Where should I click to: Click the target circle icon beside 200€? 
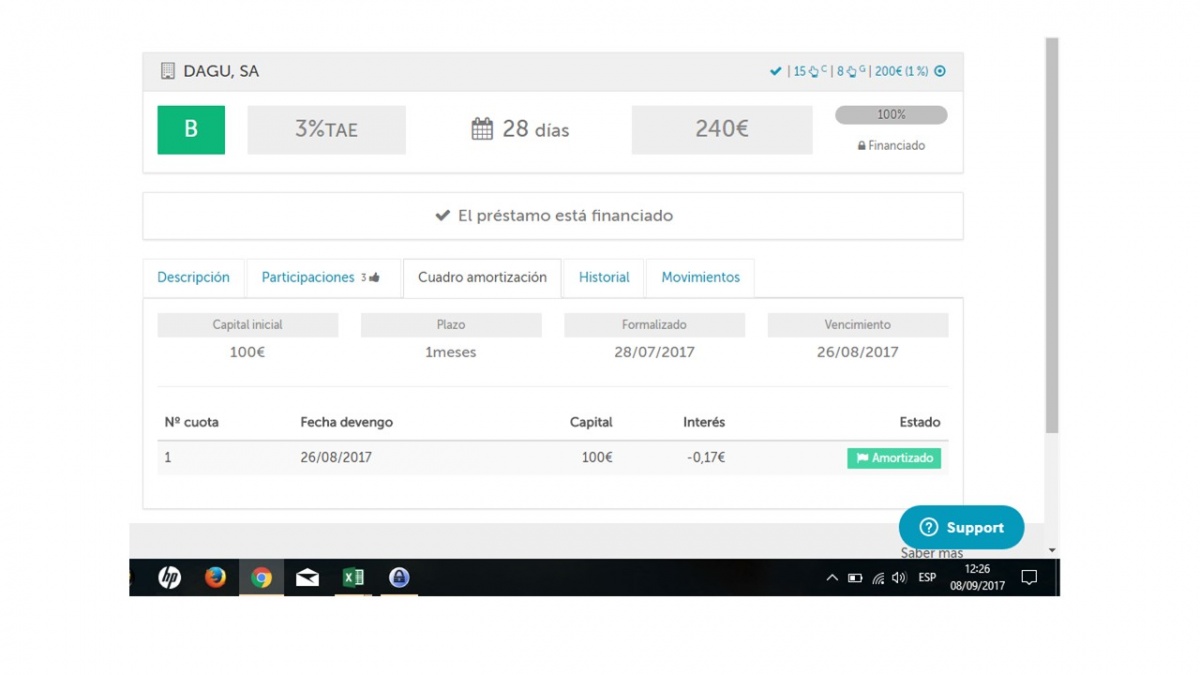coord(939,71)
